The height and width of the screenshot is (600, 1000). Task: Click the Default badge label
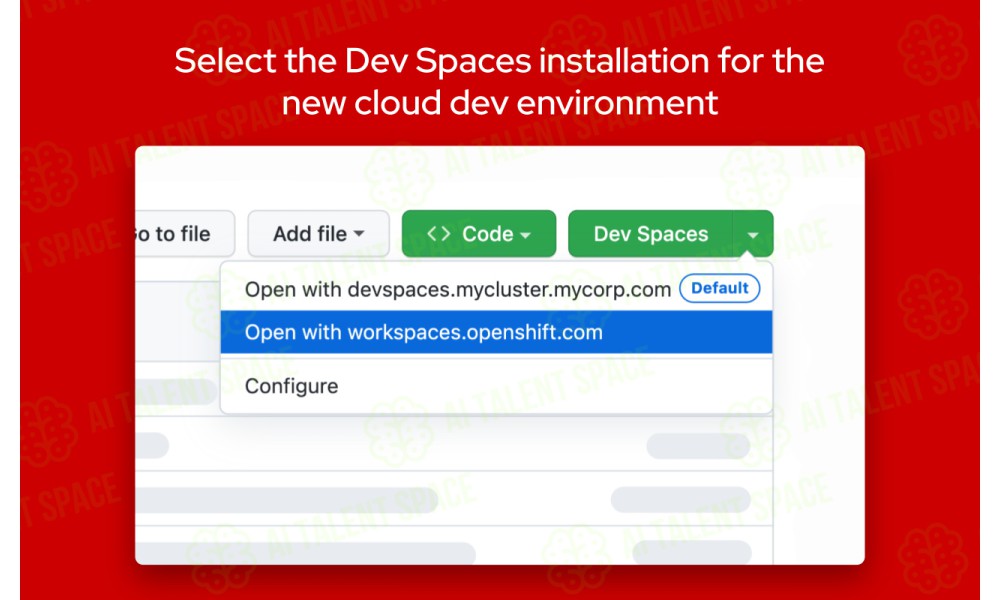point(719,288)
